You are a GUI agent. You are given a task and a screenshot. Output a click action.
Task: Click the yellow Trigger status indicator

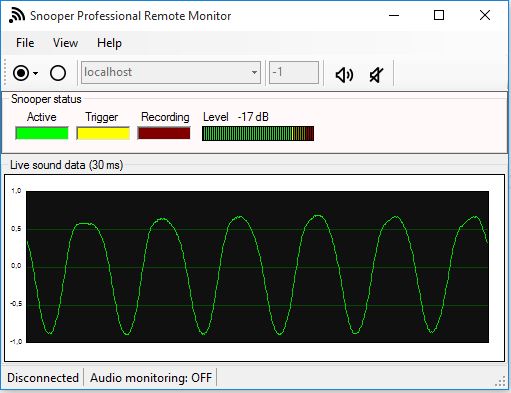[x=103, y=133]
